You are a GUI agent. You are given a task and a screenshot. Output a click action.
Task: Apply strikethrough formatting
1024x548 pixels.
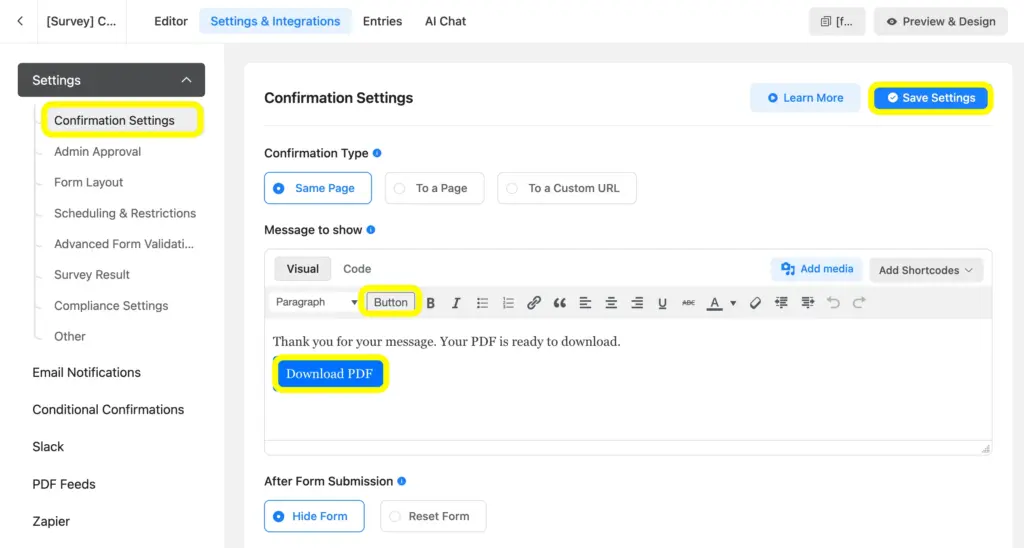[688, 302]
